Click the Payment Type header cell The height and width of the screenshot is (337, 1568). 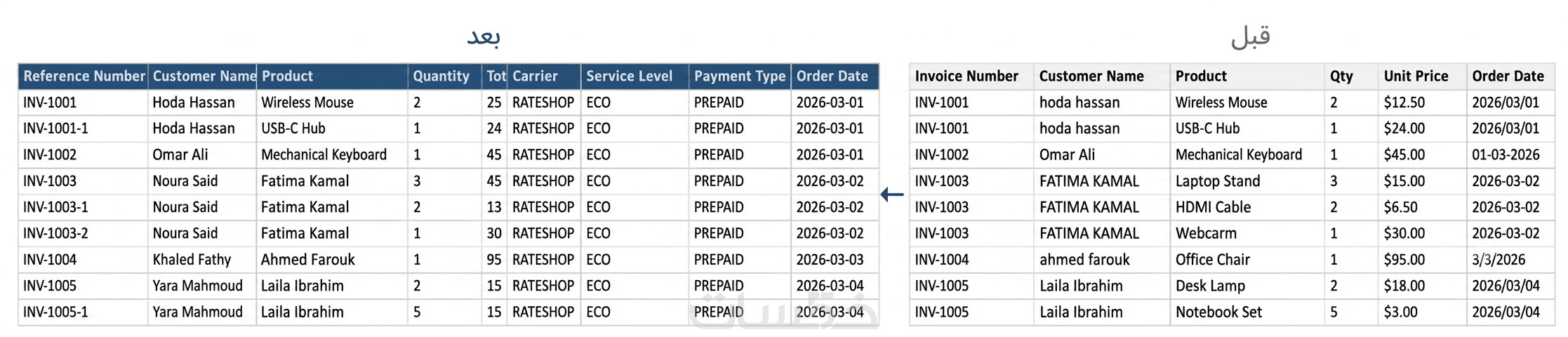click(x=740, y=76)
